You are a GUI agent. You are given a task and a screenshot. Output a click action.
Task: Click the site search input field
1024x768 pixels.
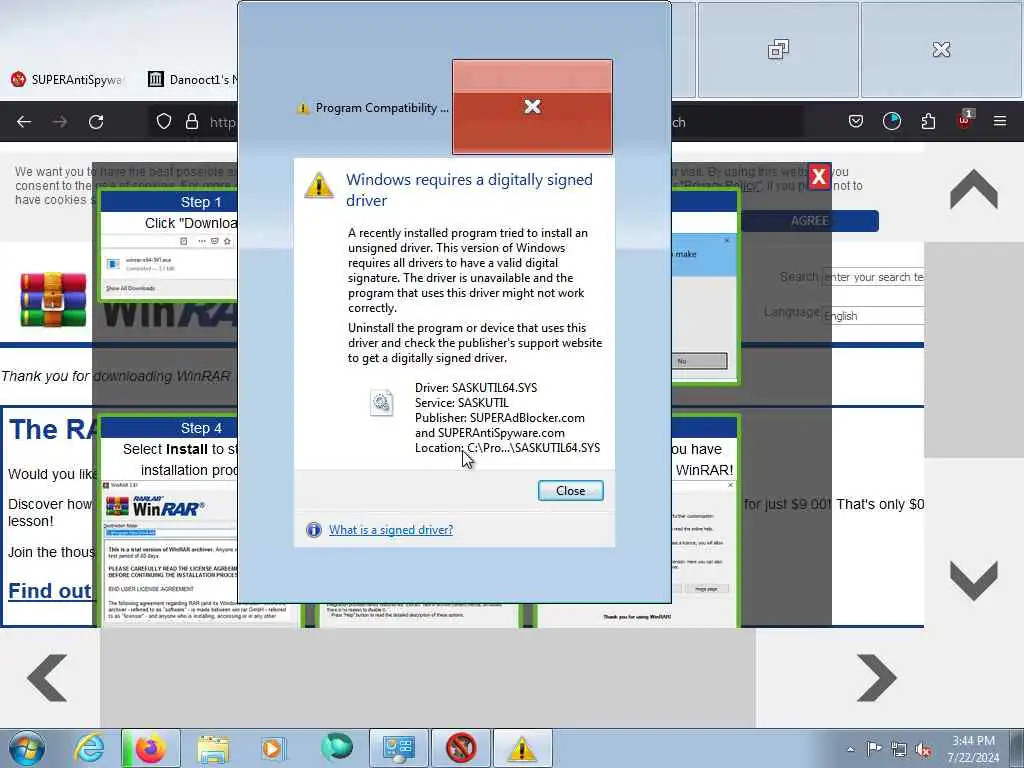tap(873, 277)
